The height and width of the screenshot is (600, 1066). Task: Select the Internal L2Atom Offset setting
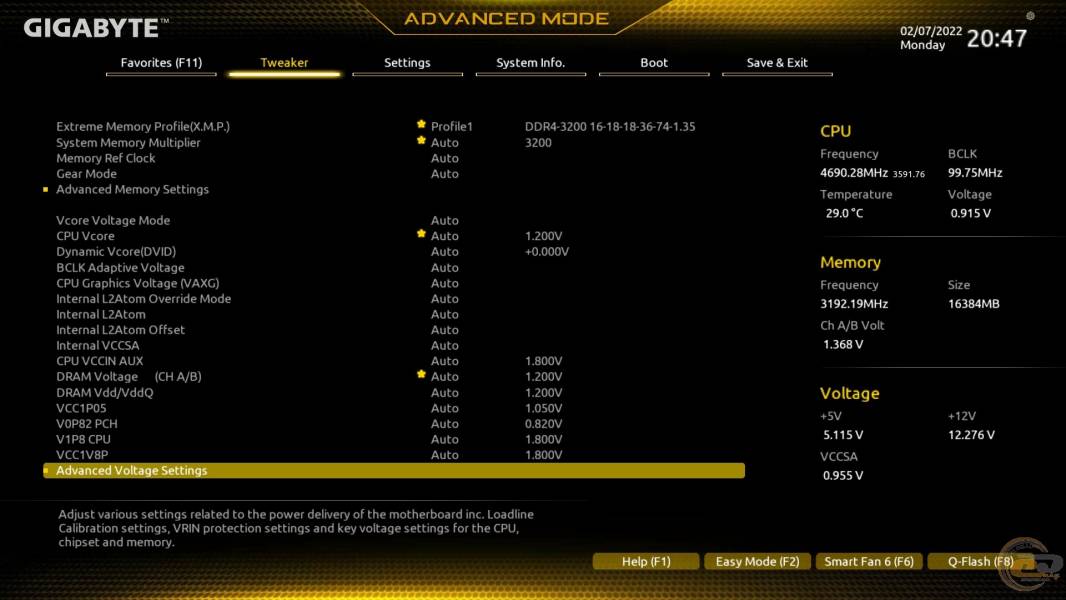click(120, 330)
